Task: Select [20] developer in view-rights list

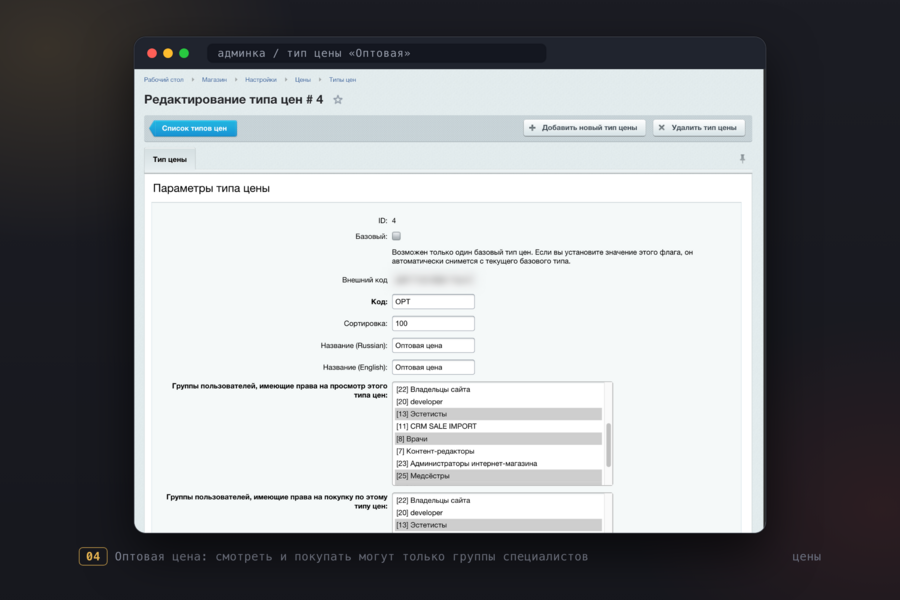Action: point(498,401)
